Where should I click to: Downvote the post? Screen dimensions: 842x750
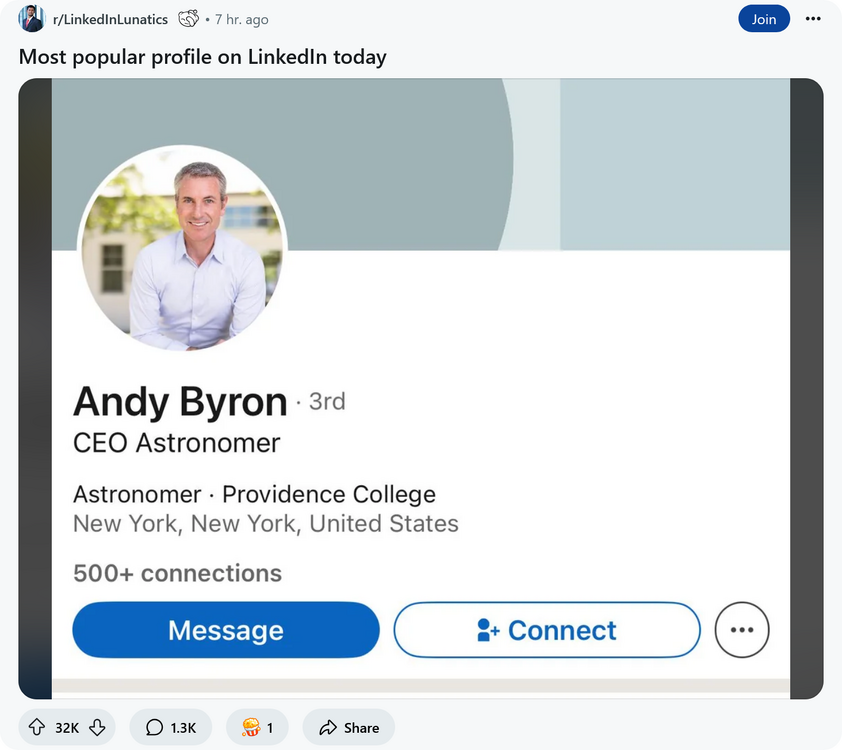(97, 728)
